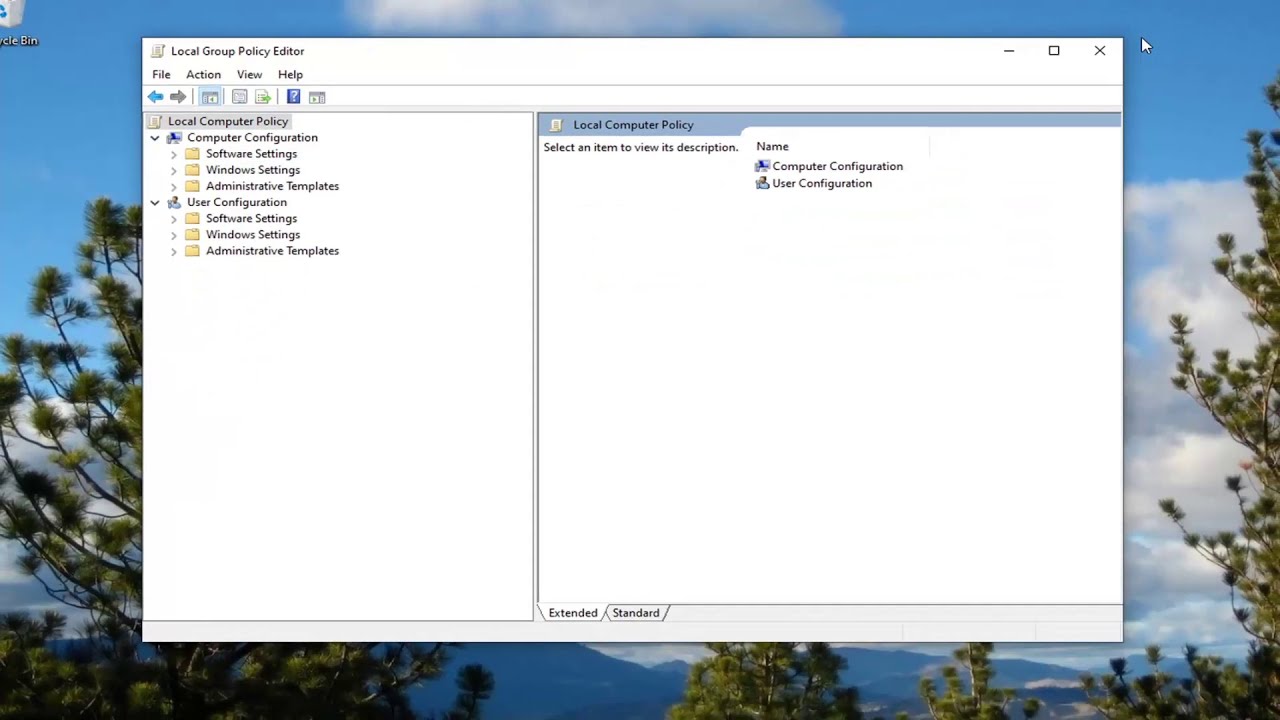Maximize the Local Group Policy Editor window
1280x720 pixels.
1054,51
